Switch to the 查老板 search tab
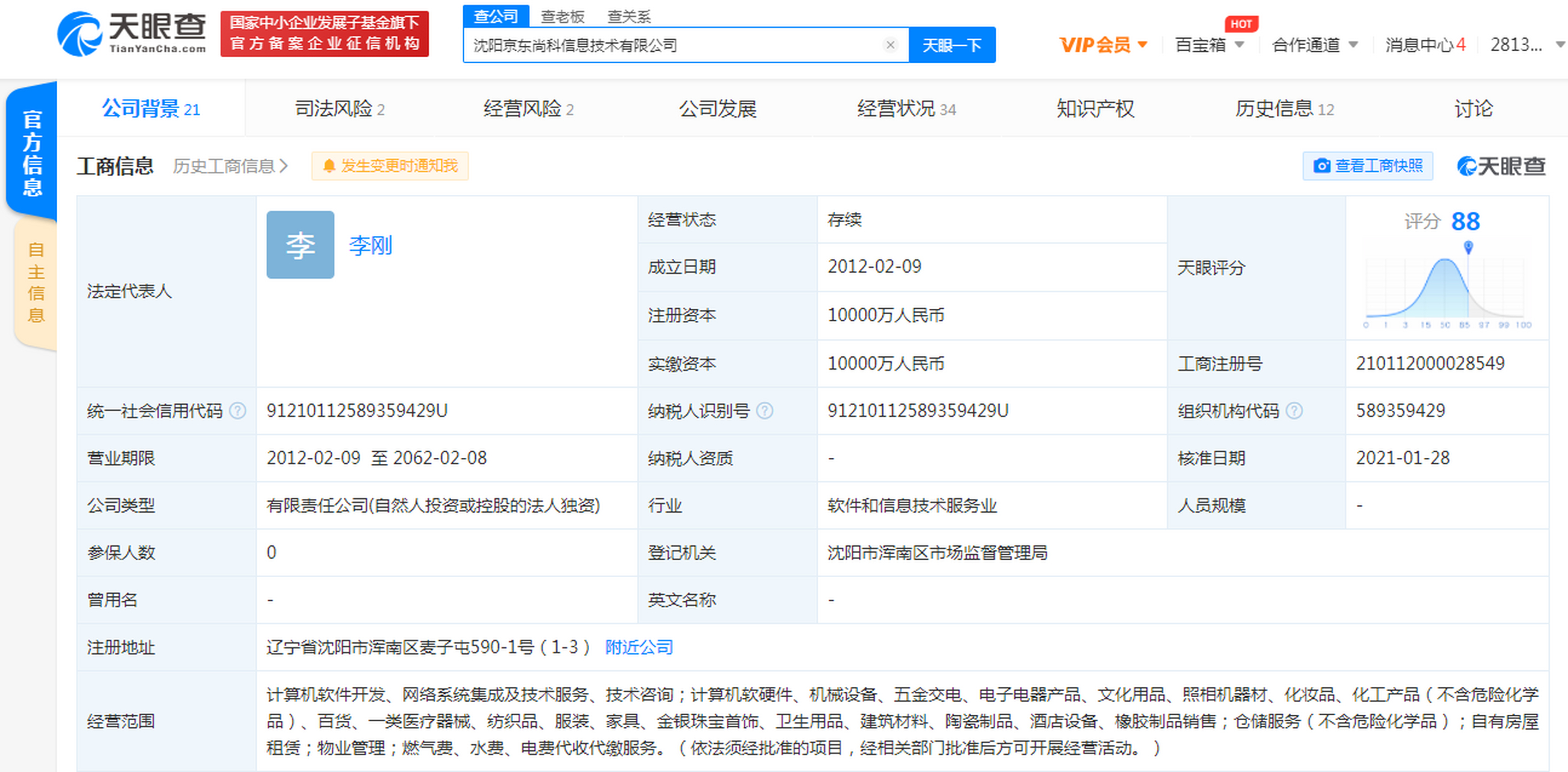Viewport: 1568px width, 772px height. 563,16
